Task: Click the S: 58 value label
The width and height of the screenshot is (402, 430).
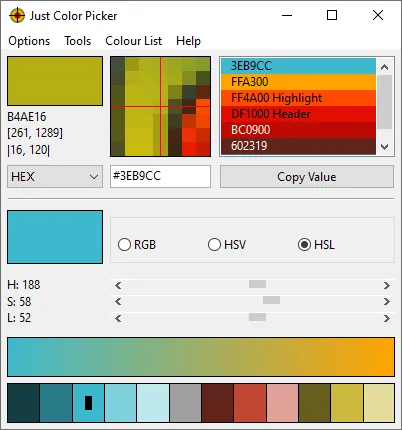Action: pyautogui.click(x=19, y=302)
